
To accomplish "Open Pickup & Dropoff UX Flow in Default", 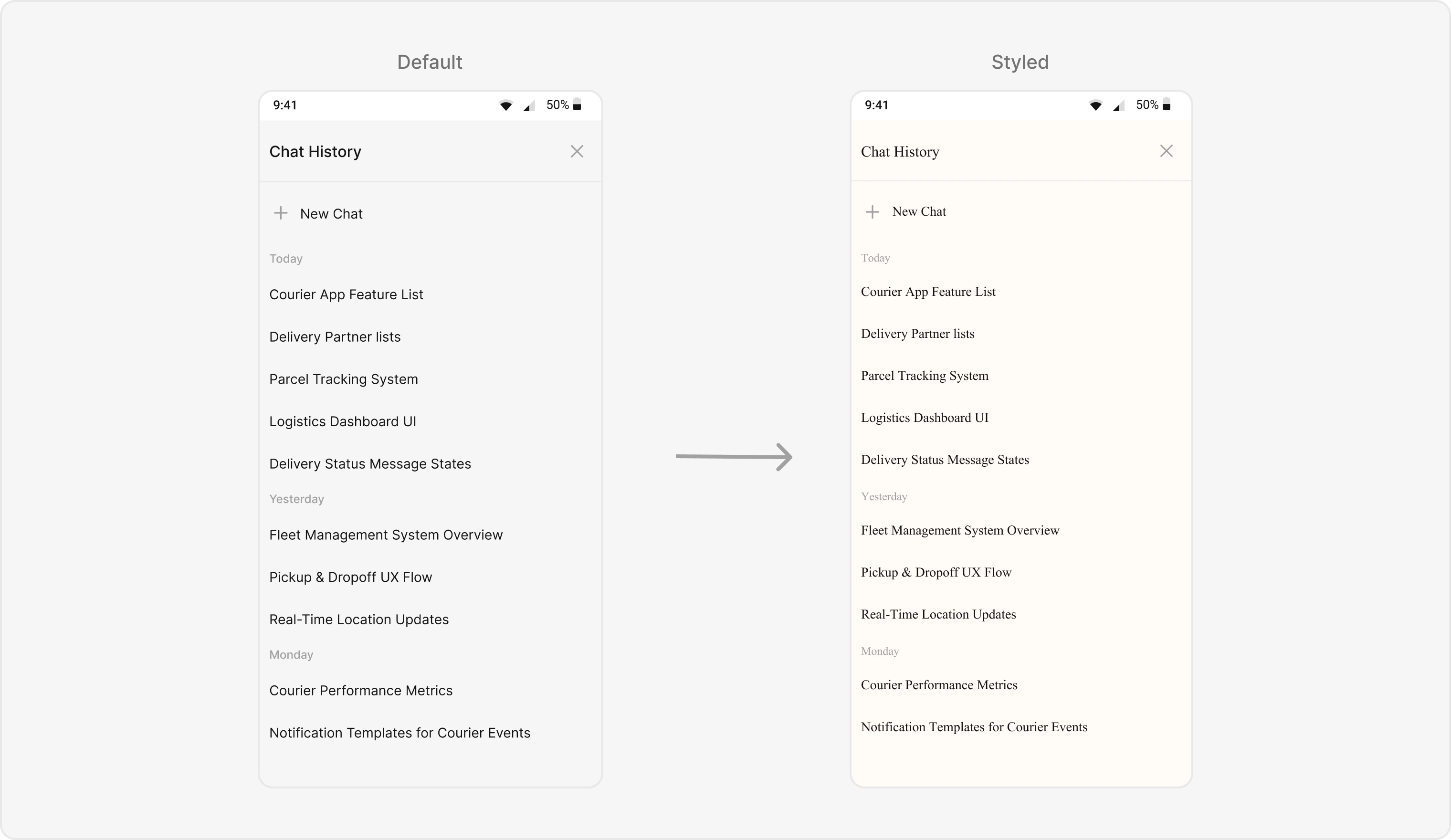I will [350, 577].
